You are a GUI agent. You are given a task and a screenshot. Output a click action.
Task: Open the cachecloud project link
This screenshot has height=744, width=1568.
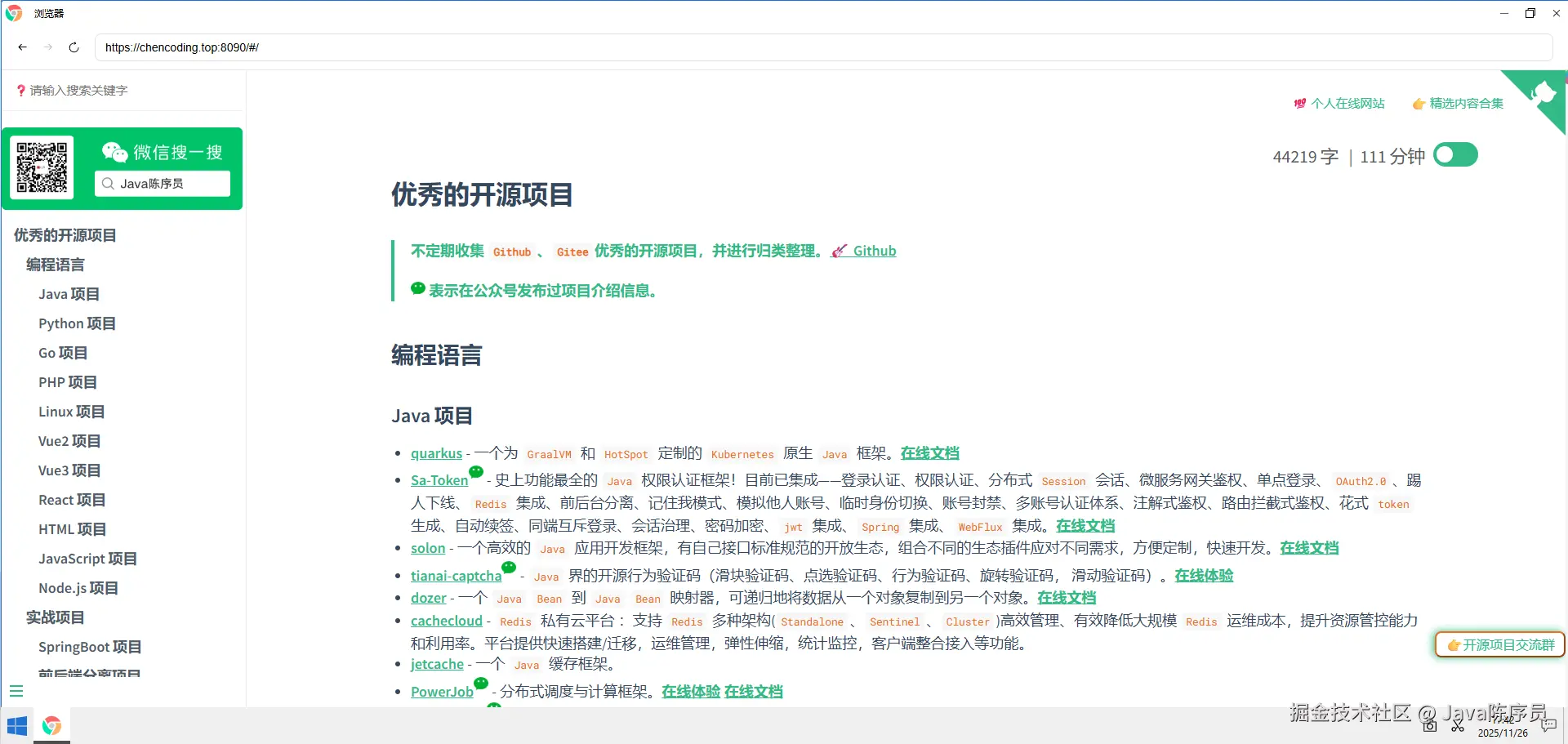coord(447,621)
